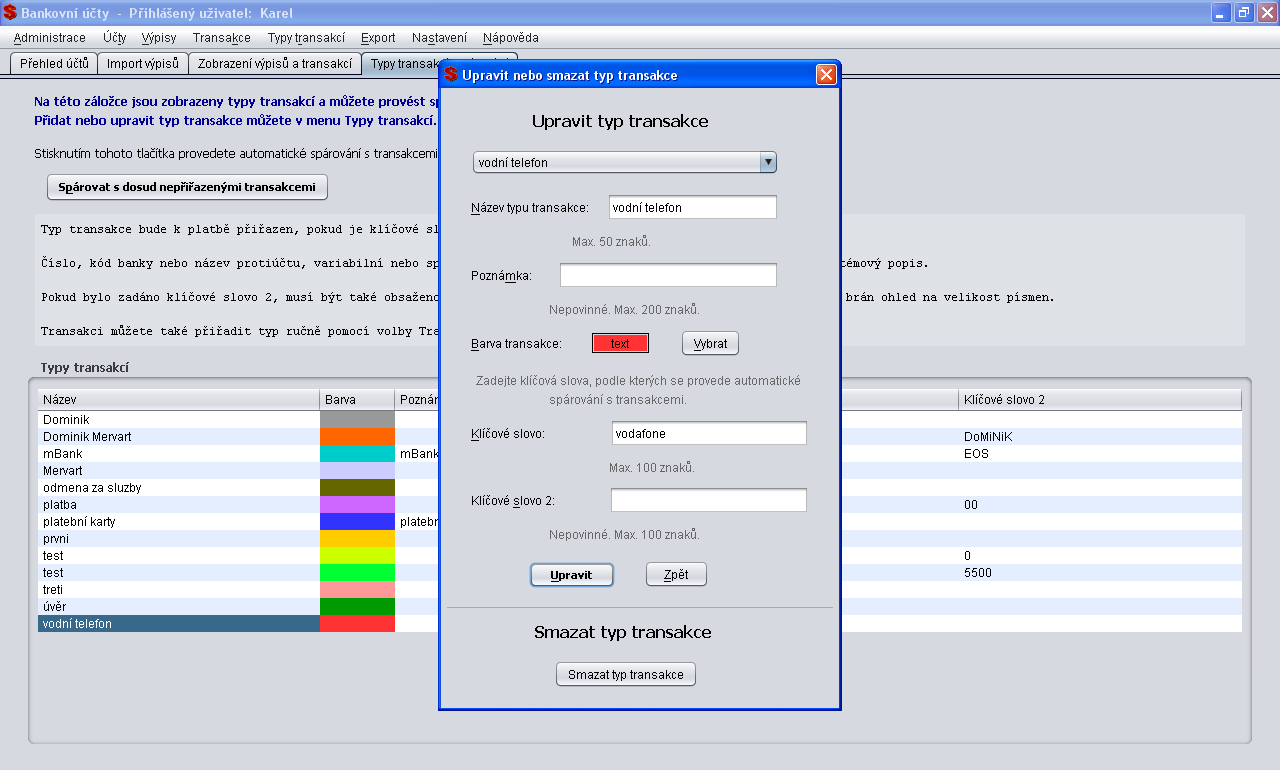
Task: Select the orange swatch in Dominik Mervart row
Action: coord(357,437)
